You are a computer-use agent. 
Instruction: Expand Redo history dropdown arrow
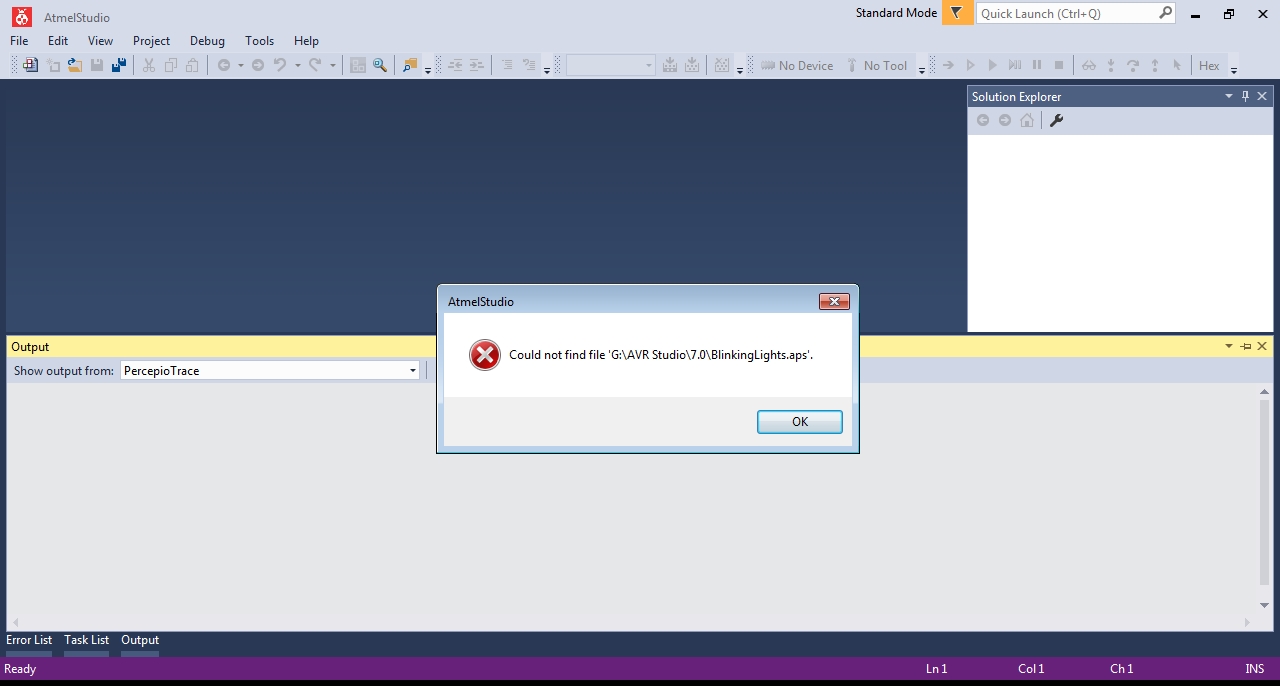(x=332, y=66)
